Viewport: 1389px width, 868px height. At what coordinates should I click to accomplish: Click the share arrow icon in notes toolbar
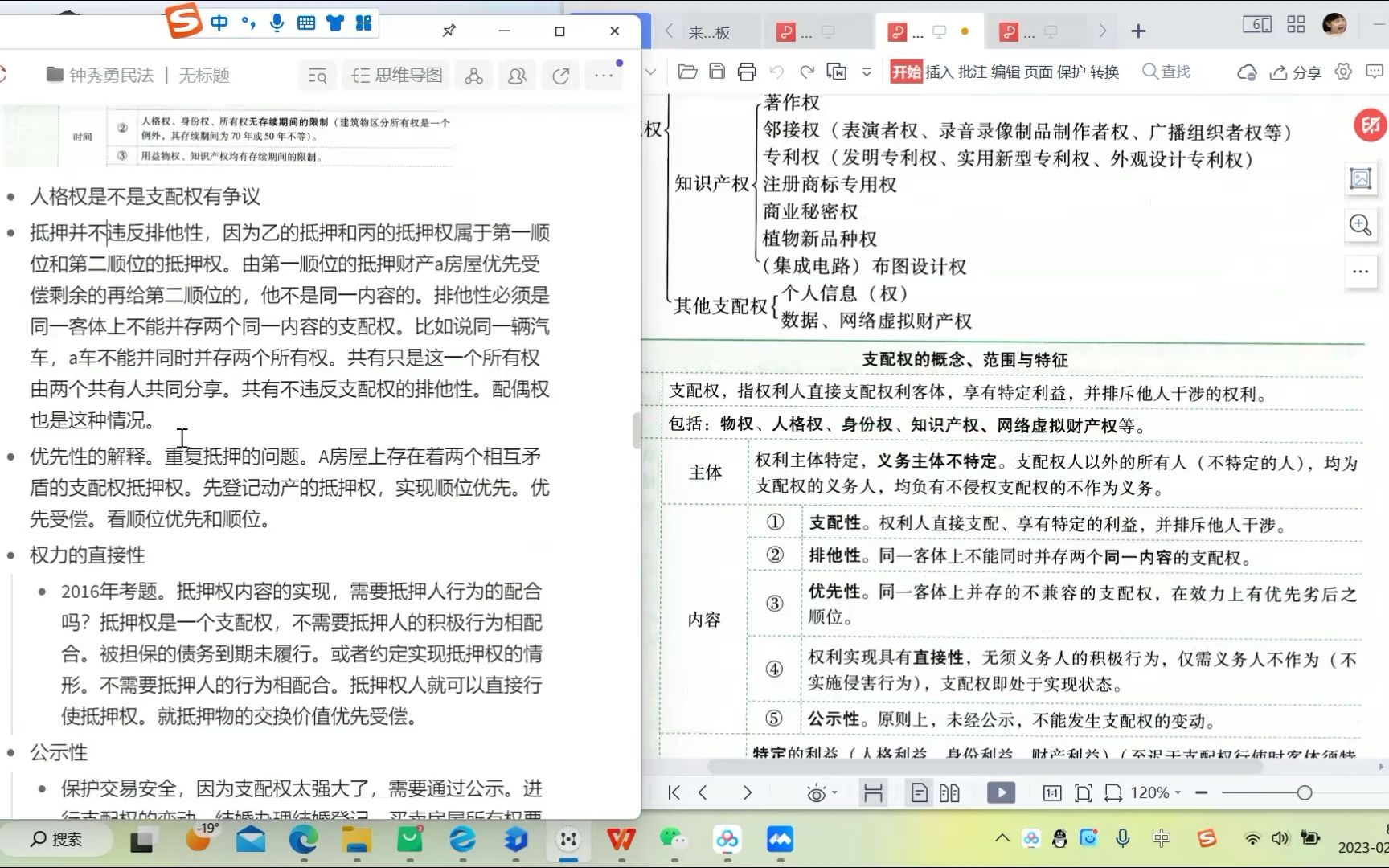(x=560, y=76)
